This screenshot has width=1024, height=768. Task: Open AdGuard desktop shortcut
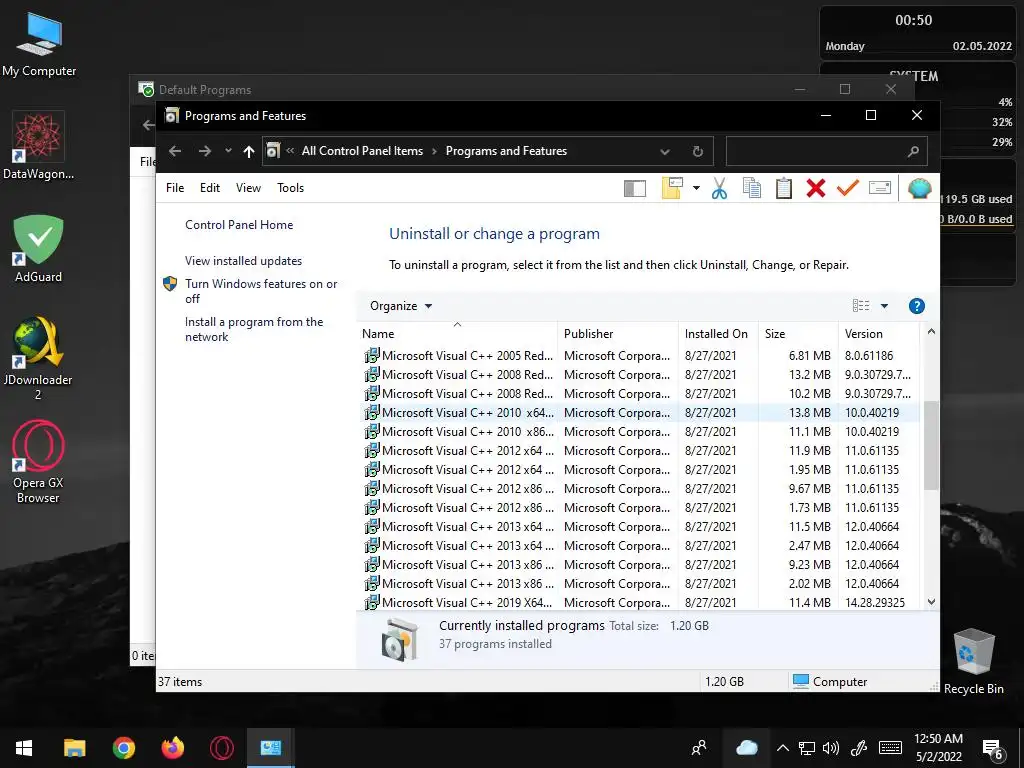[39, 248]
